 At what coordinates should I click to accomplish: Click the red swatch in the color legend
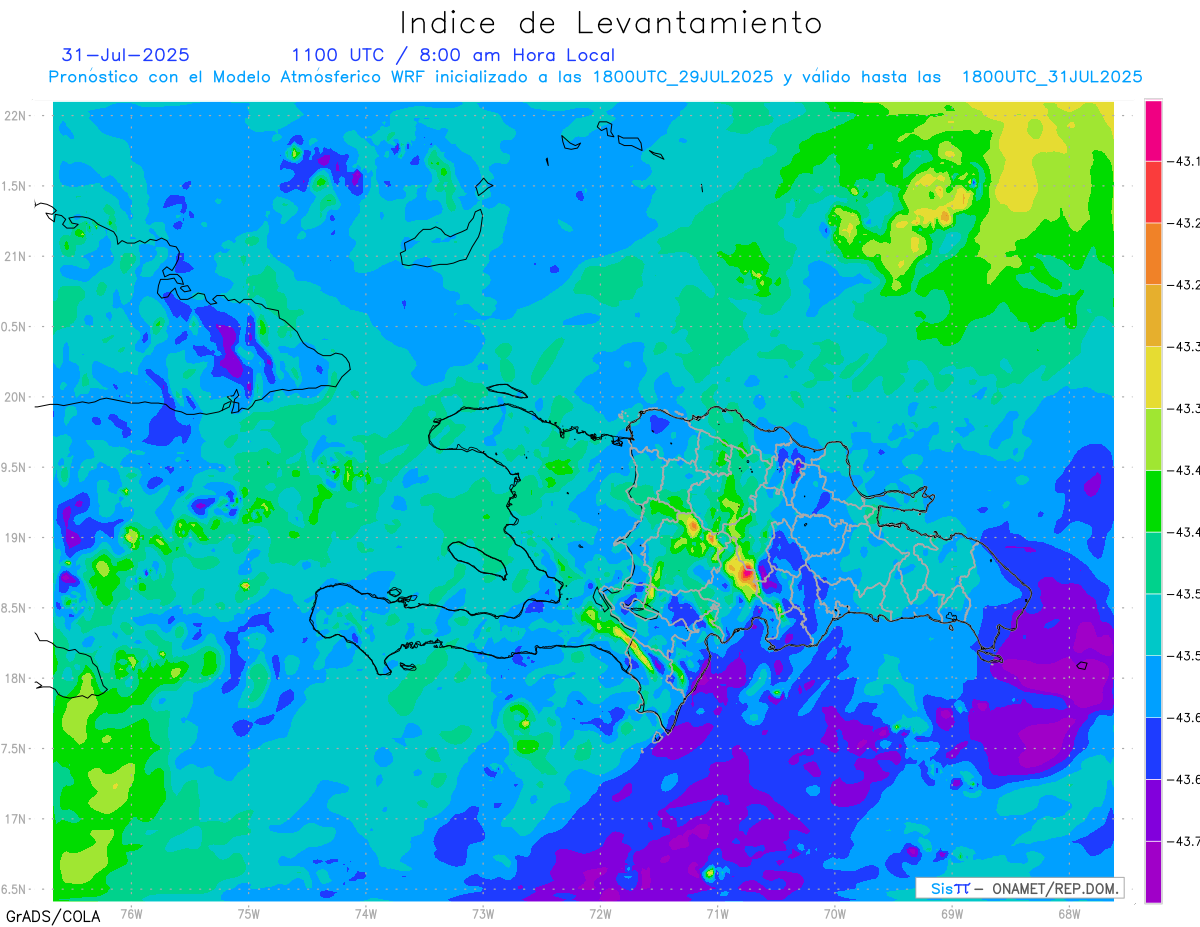point(1153,192)
